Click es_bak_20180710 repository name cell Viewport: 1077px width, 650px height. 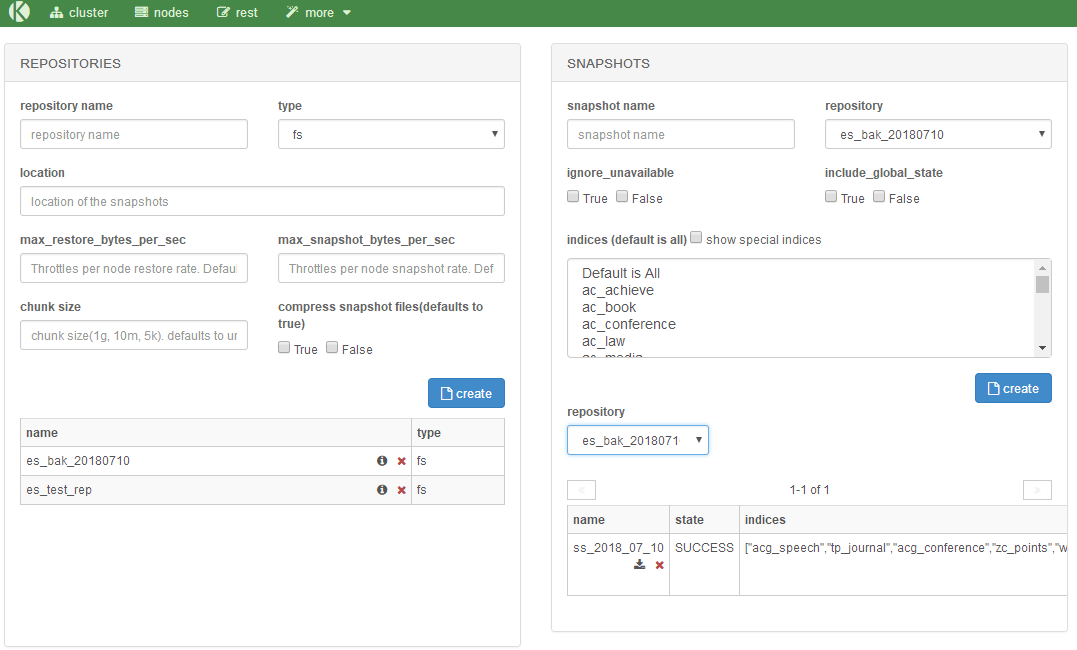pos(216,461)
